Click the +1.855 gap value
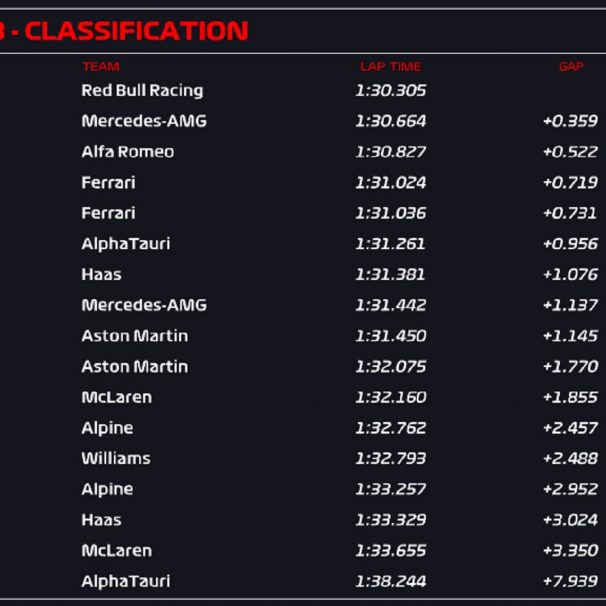 (x=570, y=397)
